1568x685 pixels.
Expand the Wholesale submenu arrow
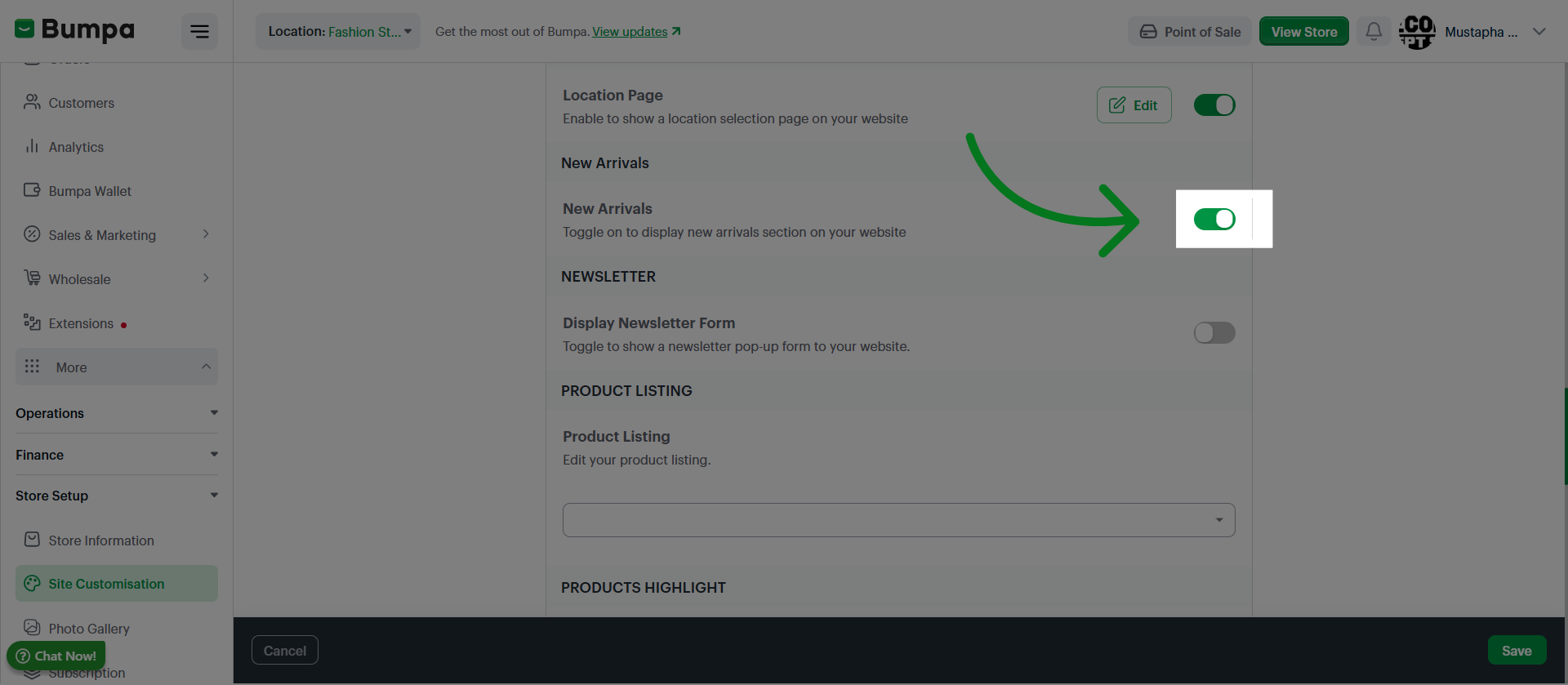click(x=206, y=278)
